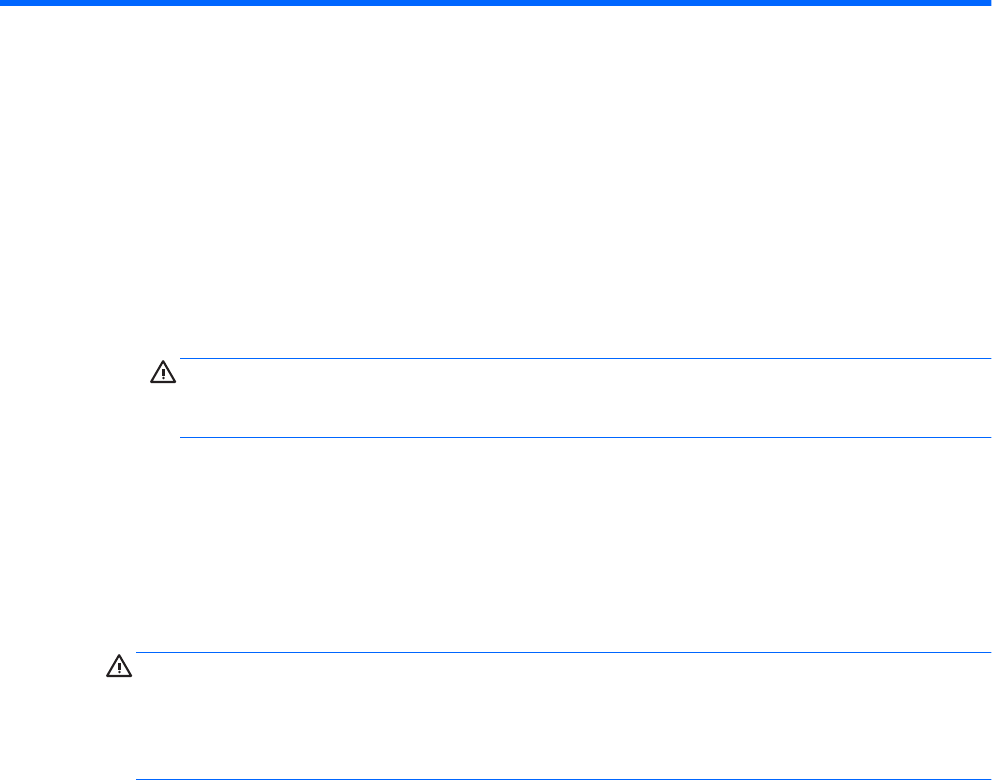Click the center of the thick blue header bar

(x=496, y=4)
